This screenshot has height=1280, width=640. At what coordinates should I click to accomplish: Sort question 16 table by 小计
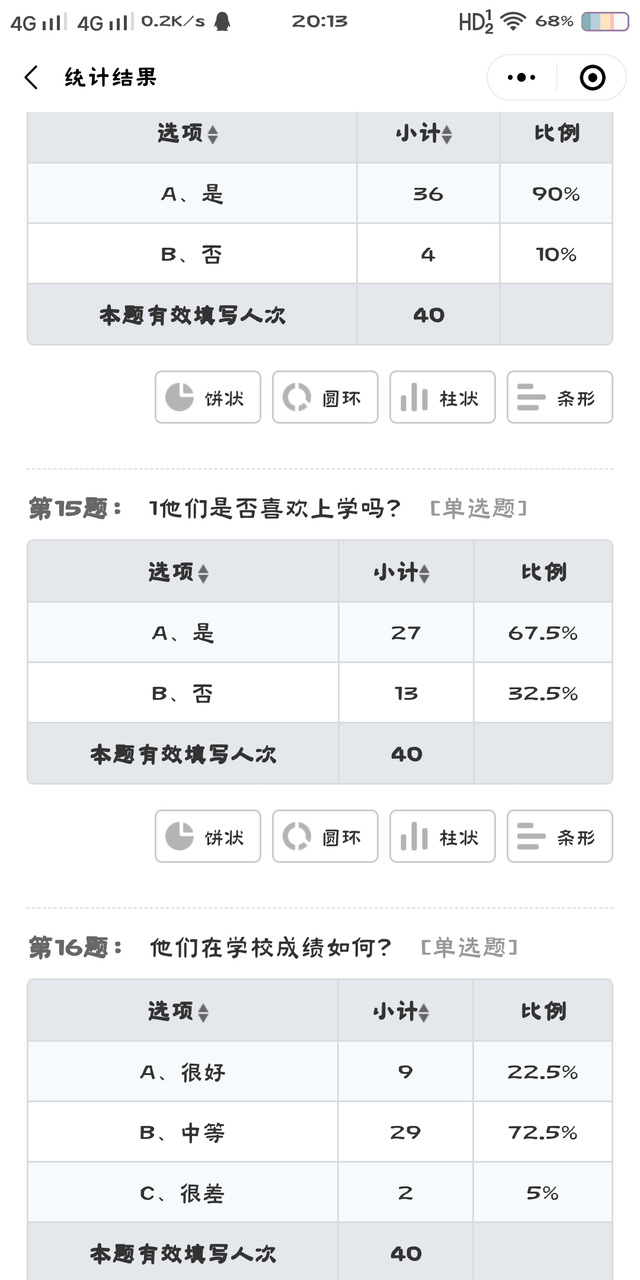click(x=424, y=1013)
